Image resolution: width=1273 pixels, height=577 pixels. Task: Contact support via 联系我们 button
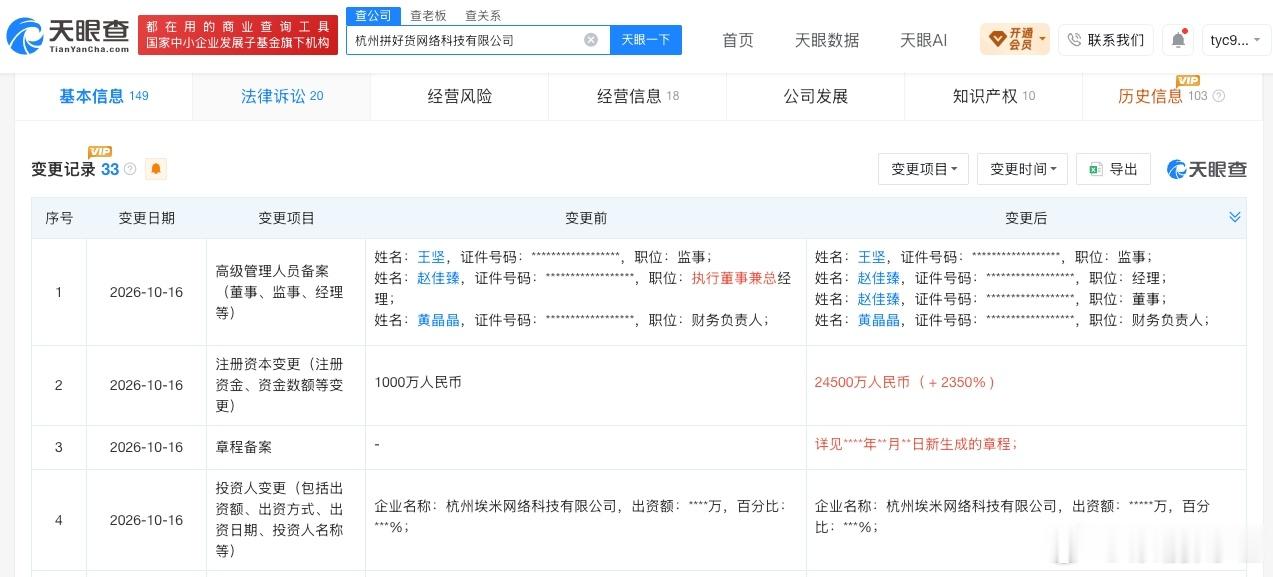pos(1106,40)
